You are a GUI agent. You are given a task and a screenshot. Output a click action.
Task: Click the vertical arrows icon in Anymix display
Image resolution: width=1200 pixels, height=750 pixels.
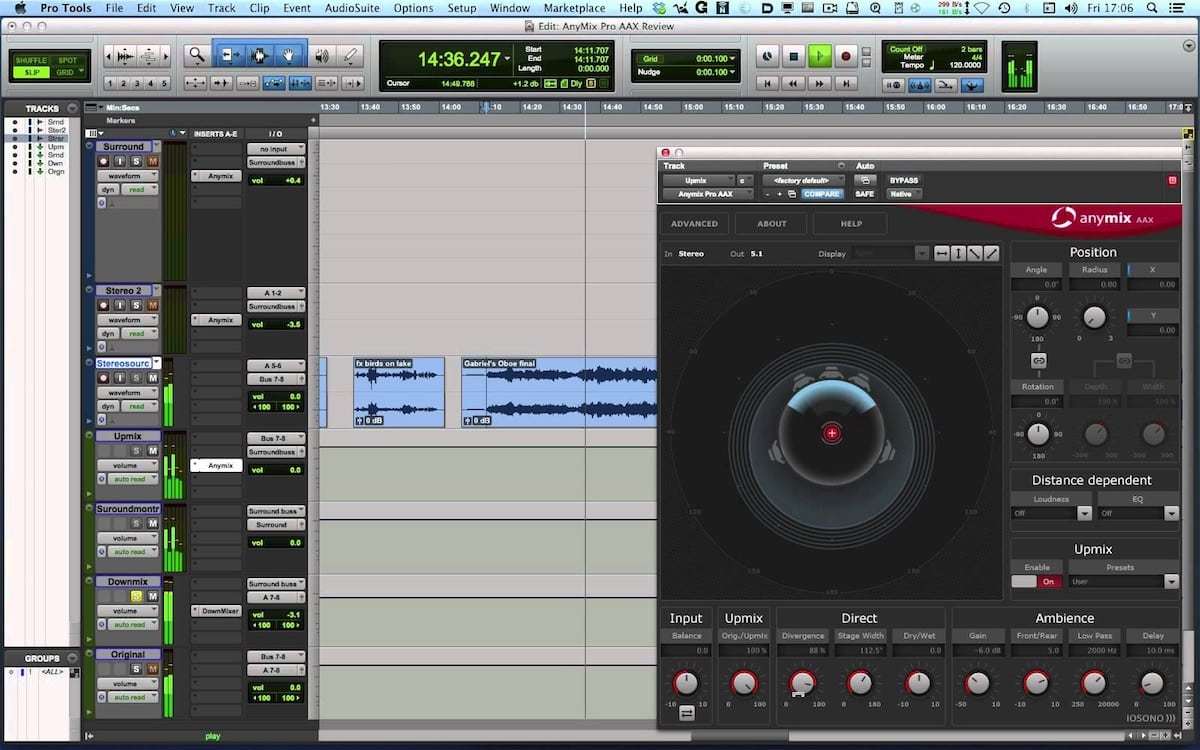click(x=958, y=253)
